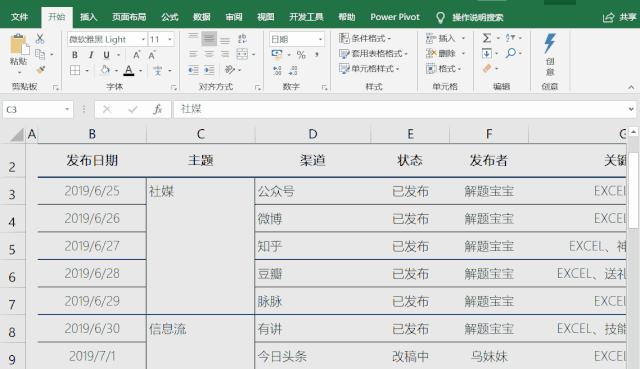Click the Clear eraser icon
Image resolution: width=640 pixels, height=369 pixels.
pos(487,68)
